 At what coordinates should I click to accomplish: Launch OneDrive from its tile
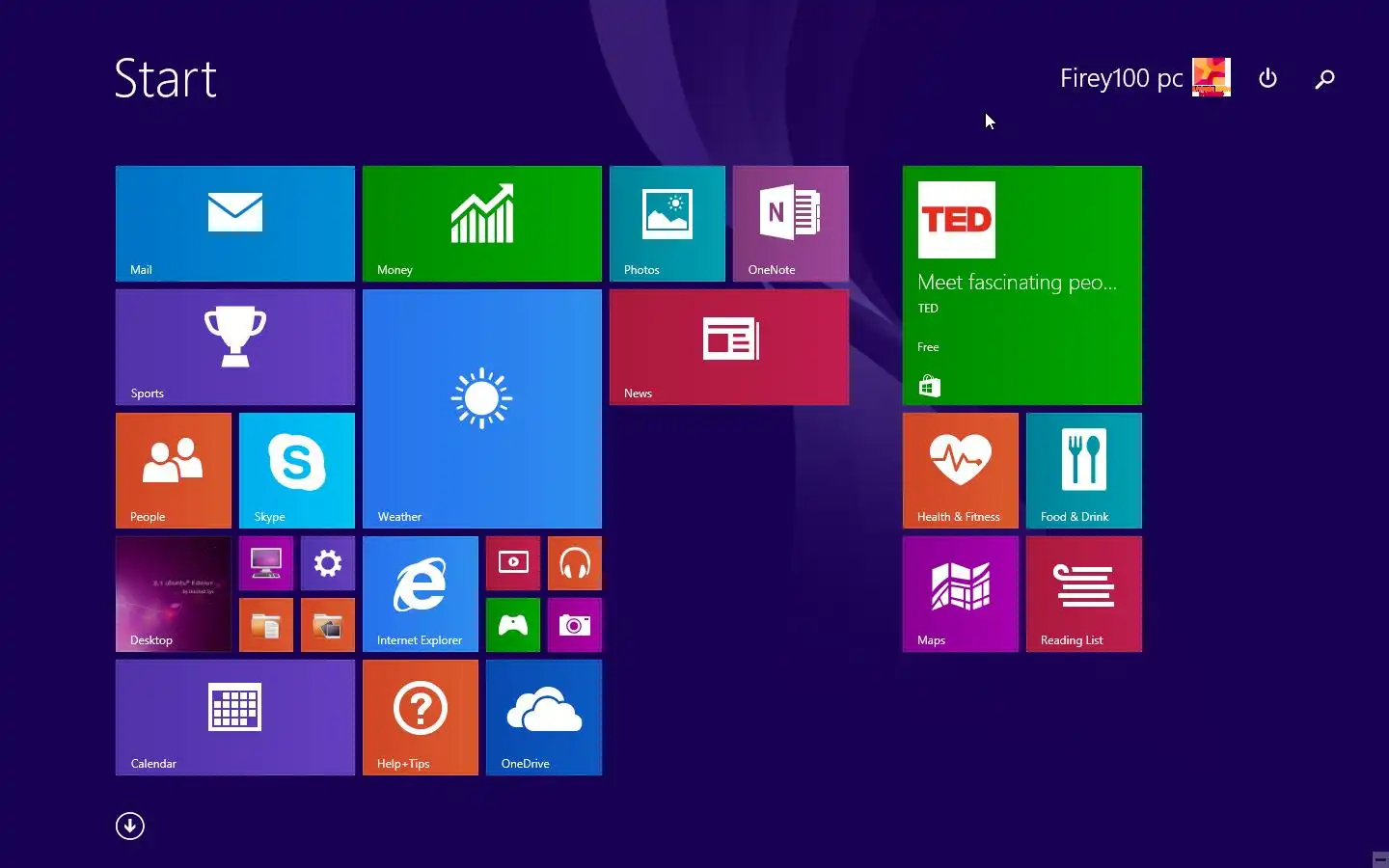click(x=544, y=718)
